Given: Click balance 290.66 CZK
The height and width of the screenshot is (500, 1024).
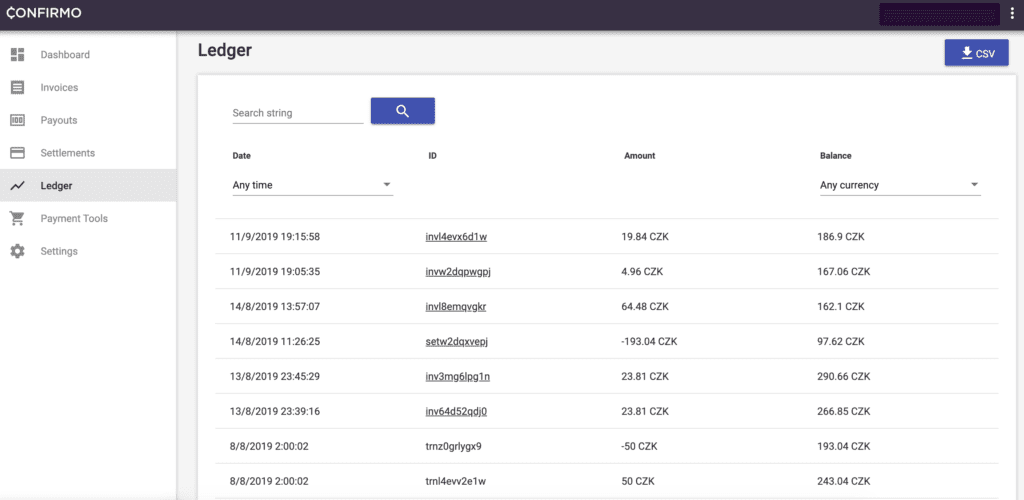Looking at the screenshot, I should [x=844, y=377].
